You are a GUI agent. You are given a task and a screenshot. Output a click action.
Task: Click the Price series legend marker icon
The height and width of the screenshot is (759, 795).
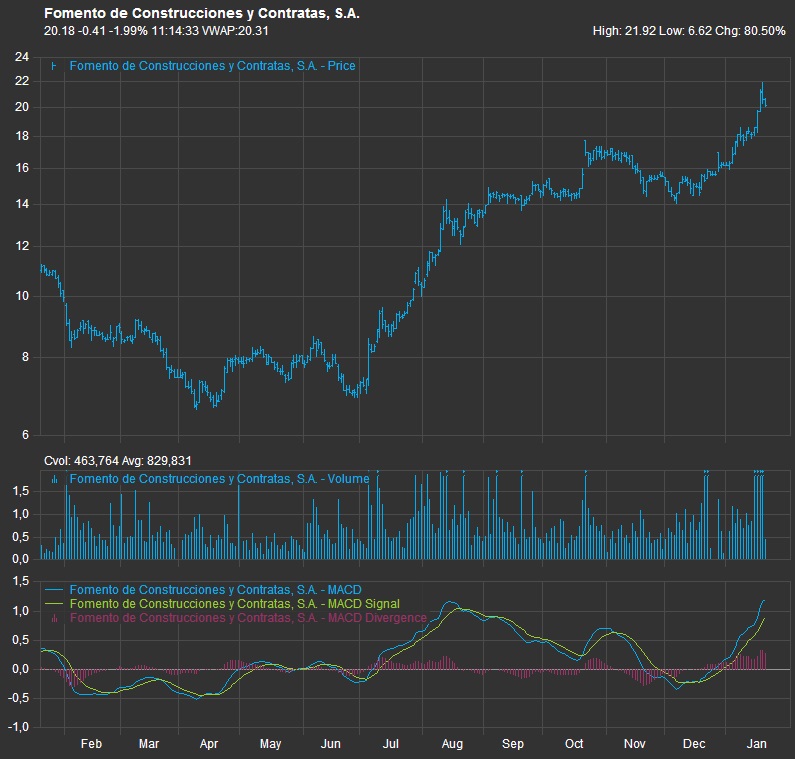[54, 66]
